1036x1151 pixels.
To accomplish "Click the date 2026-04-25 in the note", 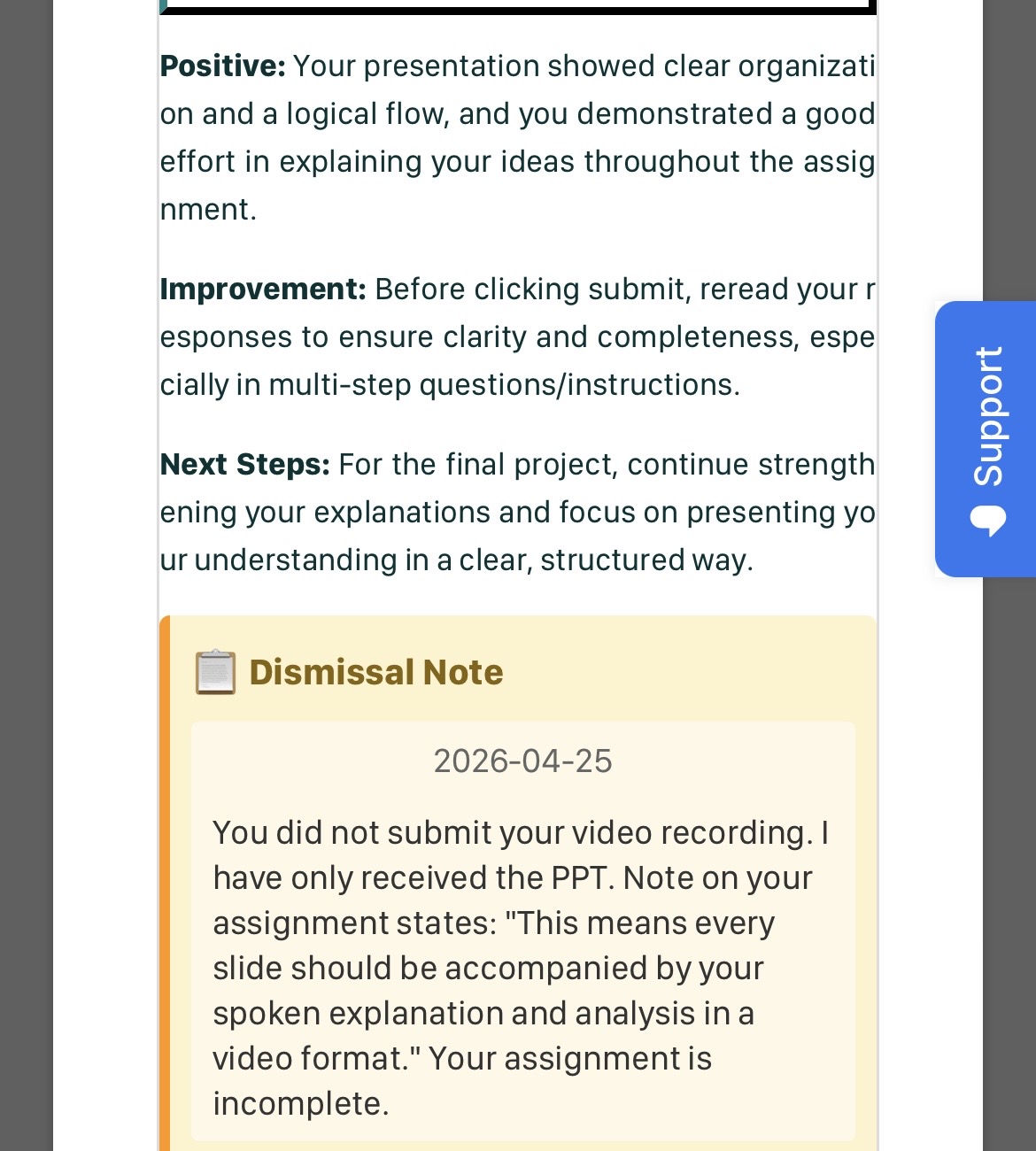I will (x=522, y=761).
